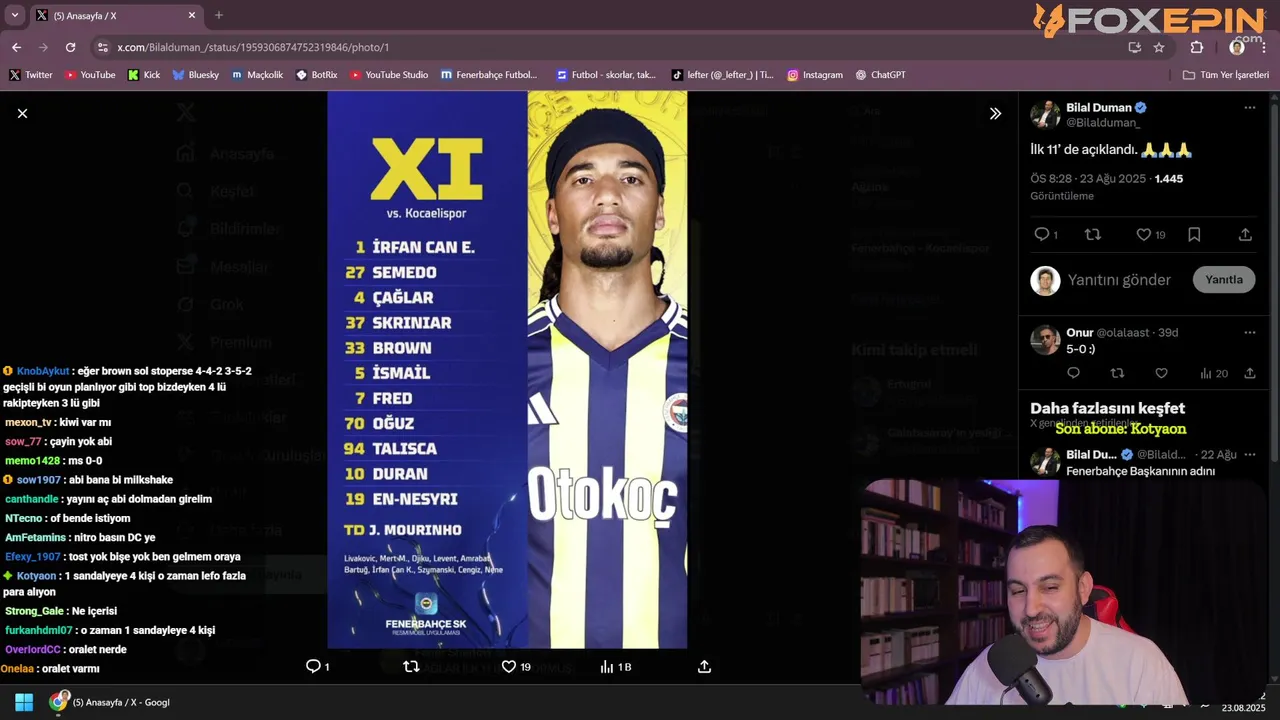1280x720 pixels.
Task: Click the share icon below the photo
Action: [704, 667]
